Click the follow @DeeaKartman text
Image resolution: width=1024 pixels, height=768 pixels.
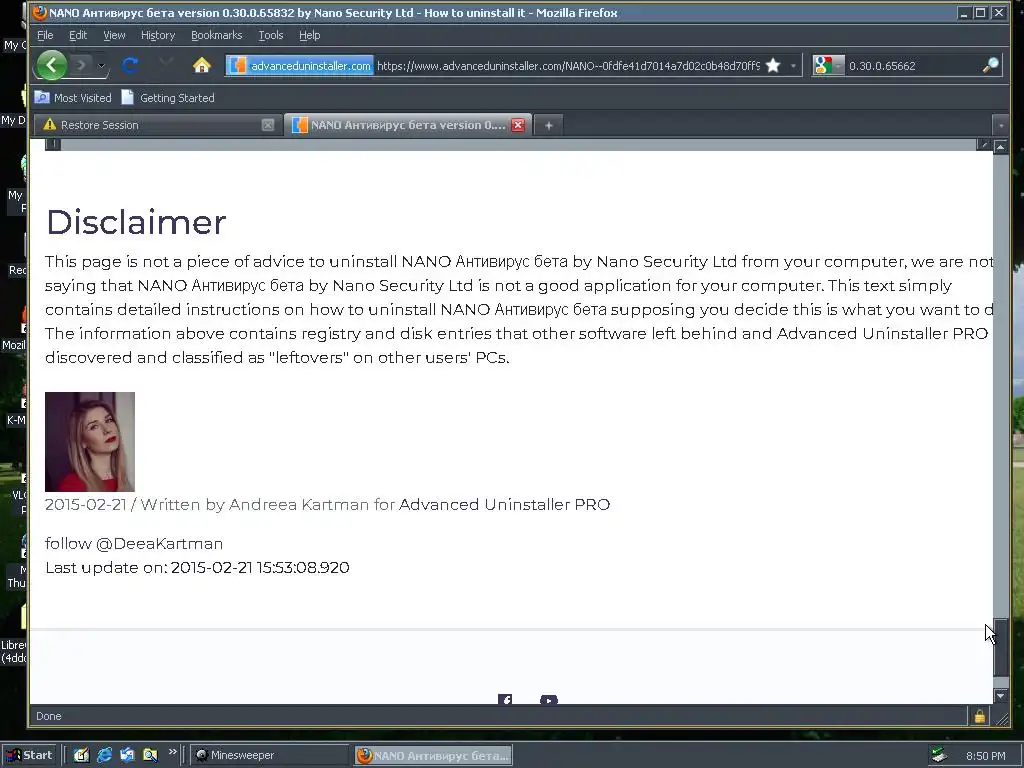click(x=134, y=543)
